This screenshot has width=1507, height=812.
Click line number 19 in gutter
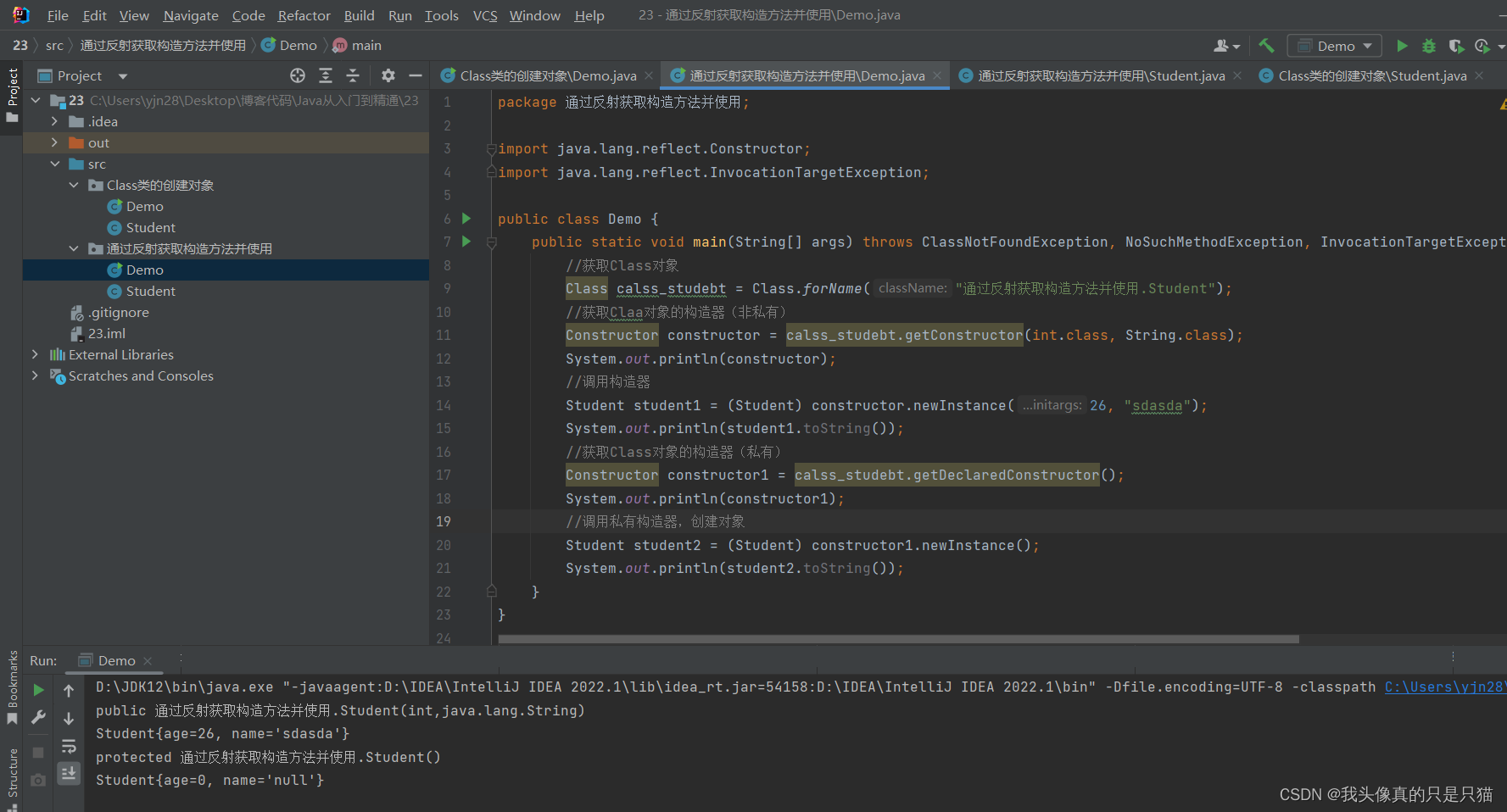444,521
